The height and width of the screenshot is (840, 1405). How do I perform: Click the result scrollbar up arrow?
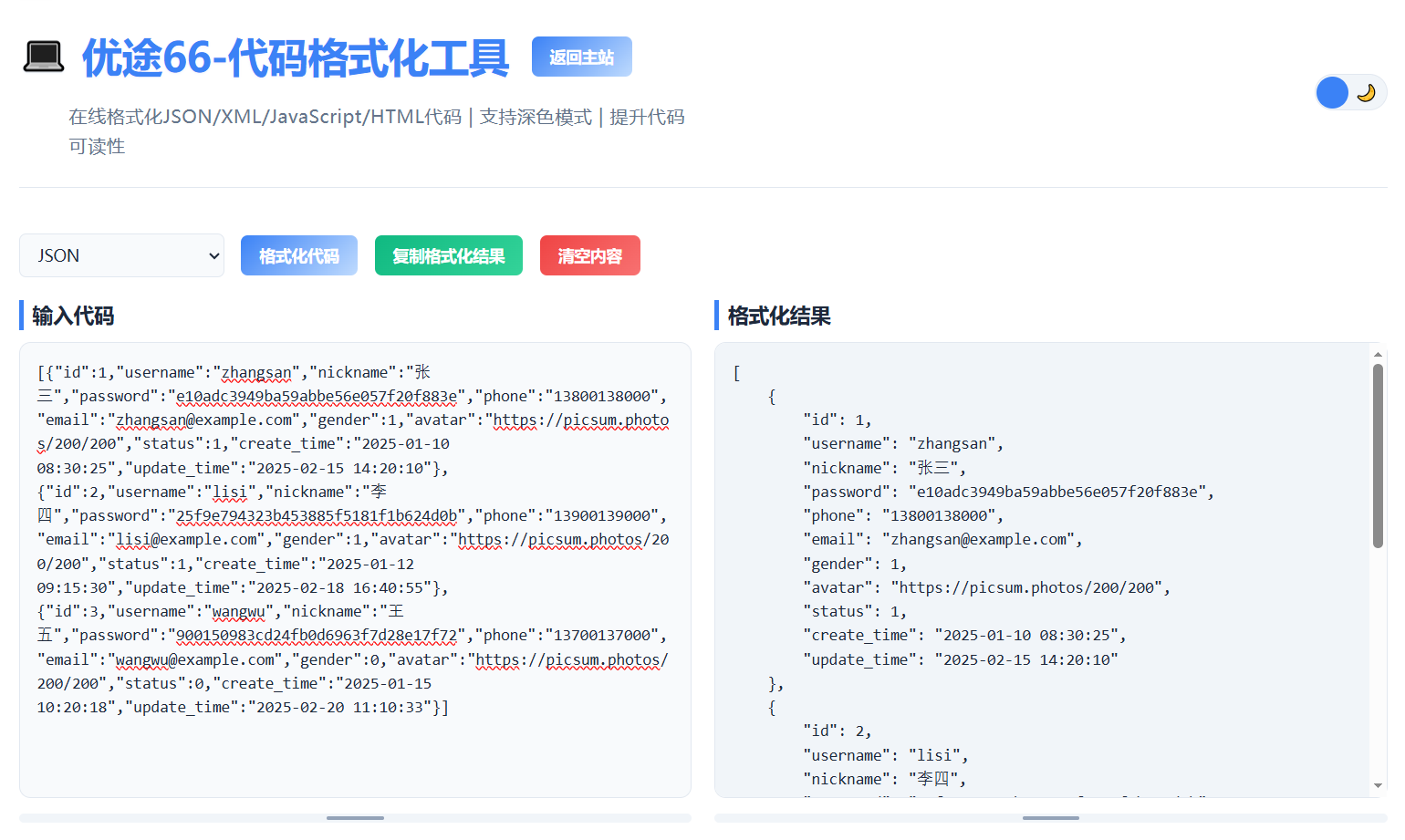[x=1378, y=354]
